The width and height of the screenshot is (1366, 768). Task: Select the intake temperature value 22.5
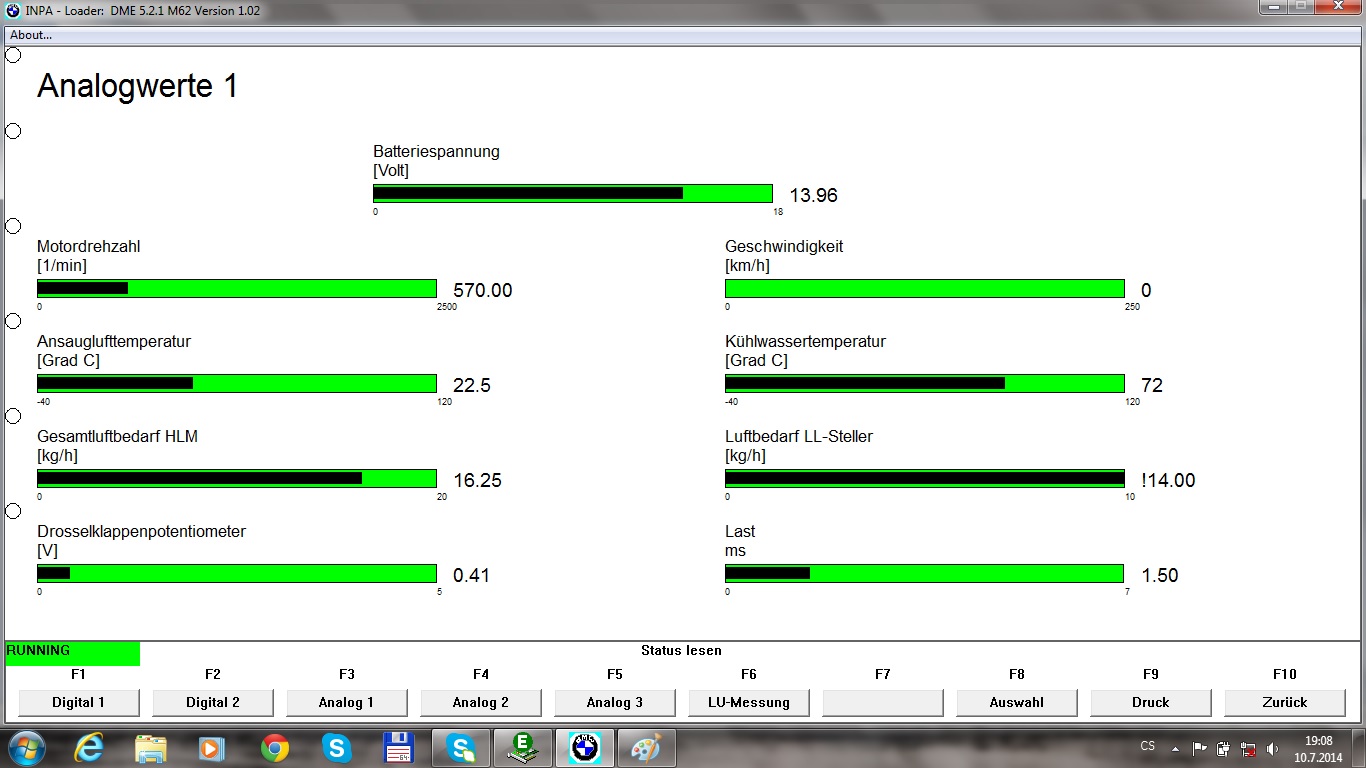472,386
